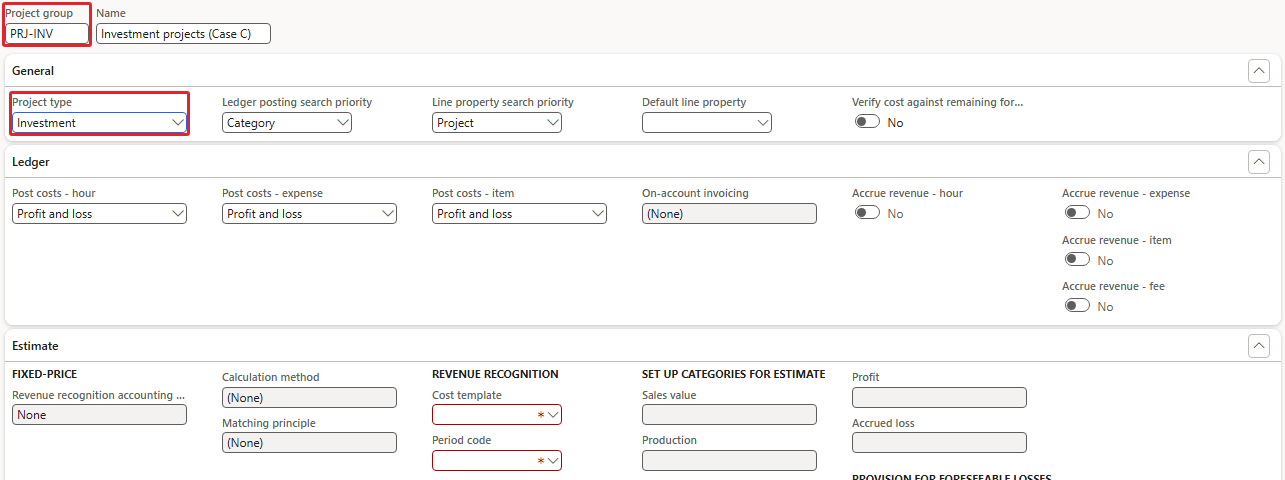Open the Cost template dropdown
This screenshot has height=480, width=1285.
[x=497, y=415]
